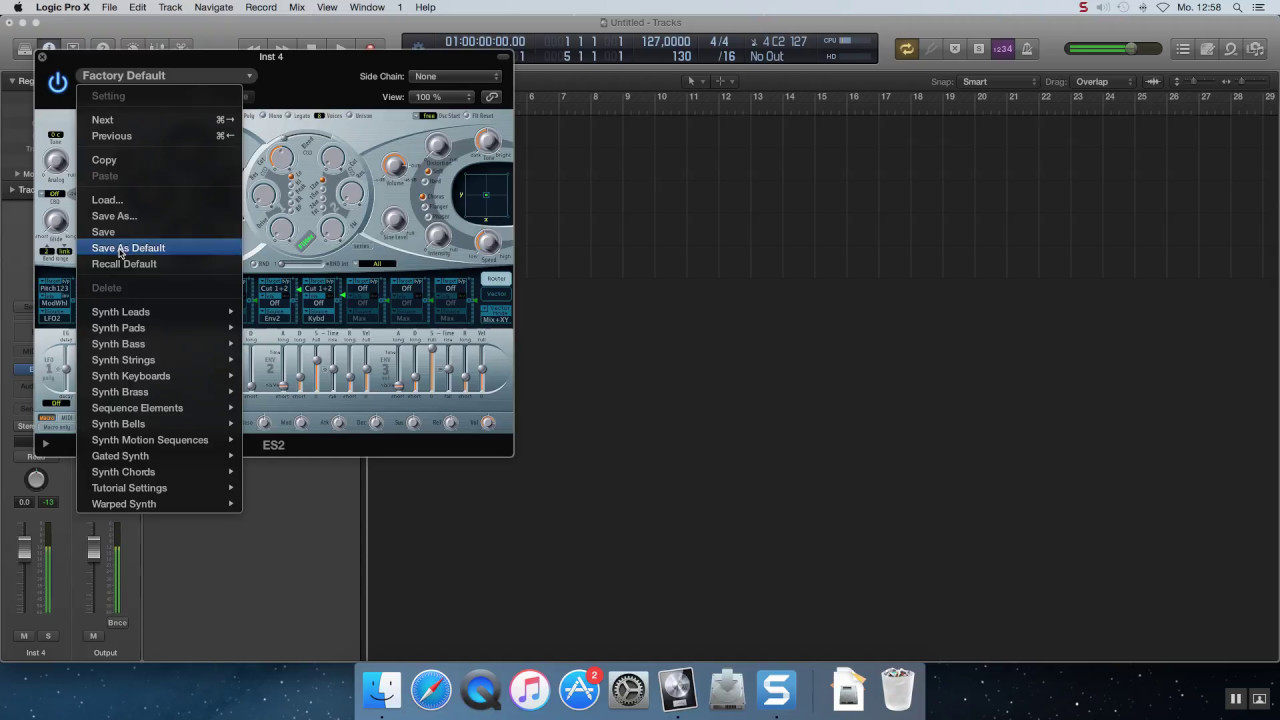The height and width of the screenshot is (720, 1280).
Task: Launch Safari from the Dock
Action: click(x=431, y=690)
